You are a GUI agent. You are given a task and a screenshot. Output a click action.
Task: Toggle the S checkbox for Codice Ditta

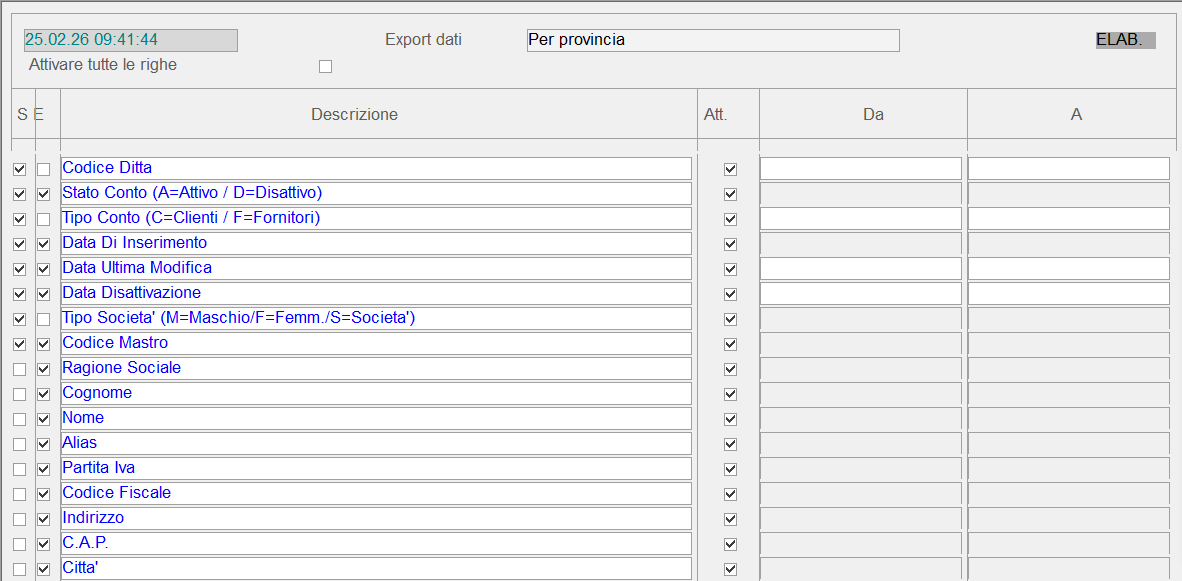pyautogui.click(x=19, y=169)
